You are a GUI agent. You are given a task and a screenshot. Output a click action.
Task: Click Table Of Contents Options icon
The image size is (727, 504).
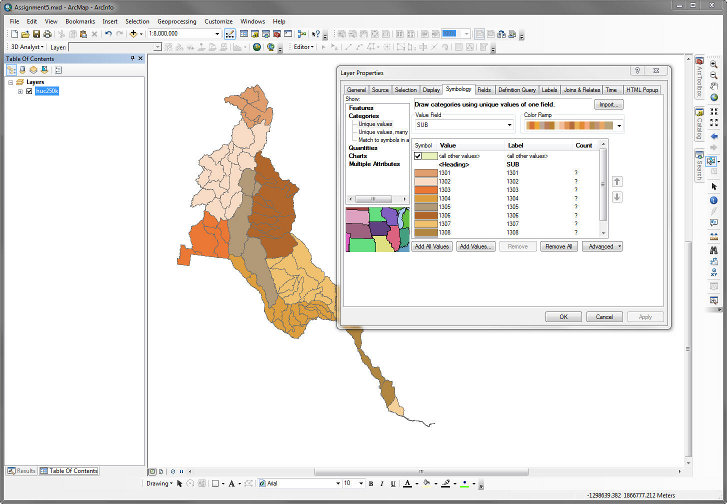click(58, 70)
